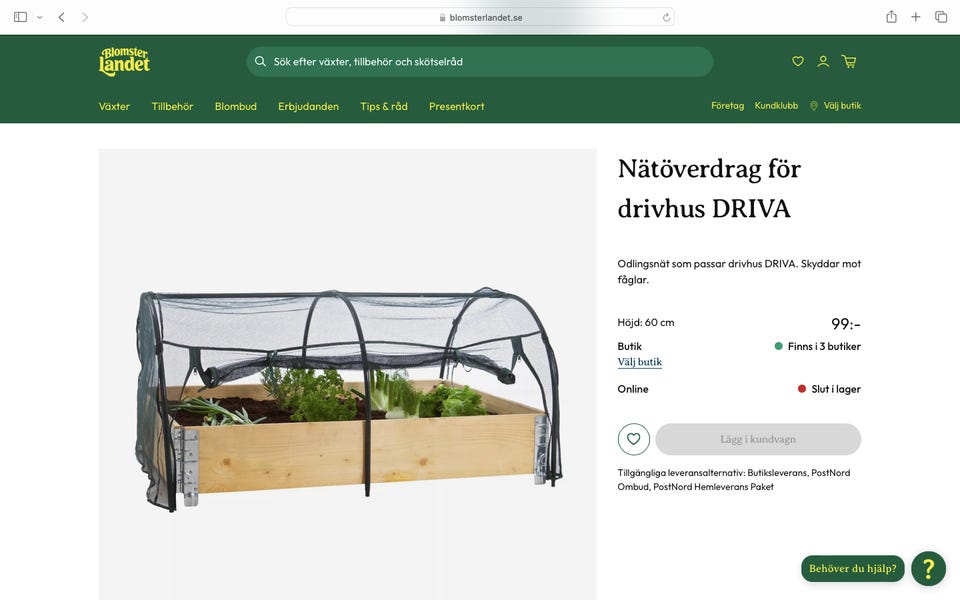The image size is (960, 600).
Task: Open the Växter menu
Action: pos(114,107)
